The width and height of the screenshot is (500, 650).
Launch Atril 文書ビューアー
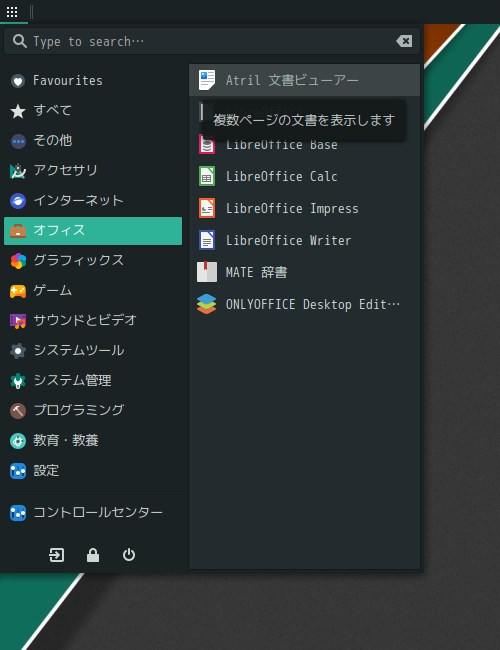click(x=304, y=80)
